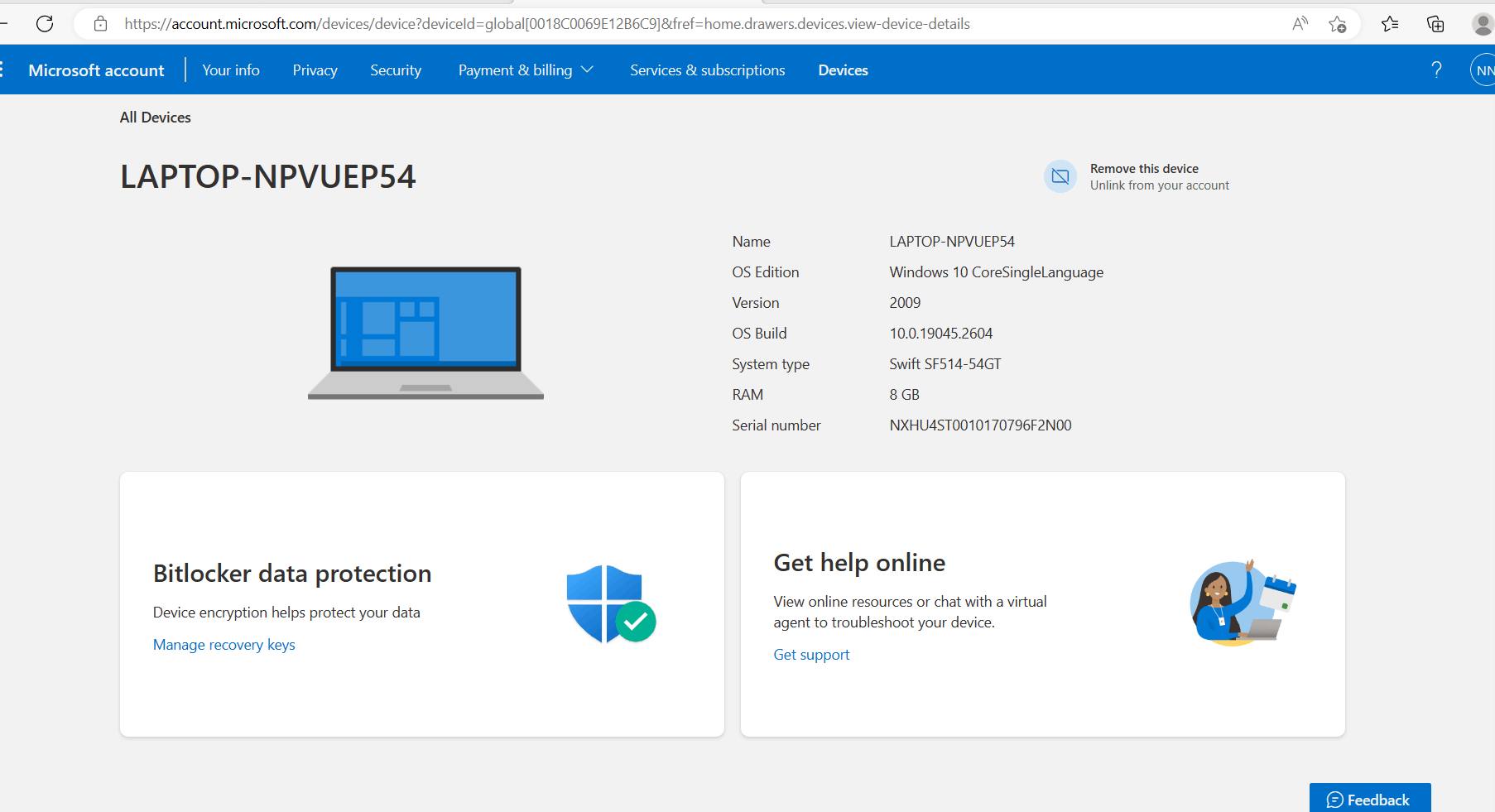The height and width of the screenshot is (812, 1495).
Task: Click the Get help online illustration
Action: coord(1243,603)
